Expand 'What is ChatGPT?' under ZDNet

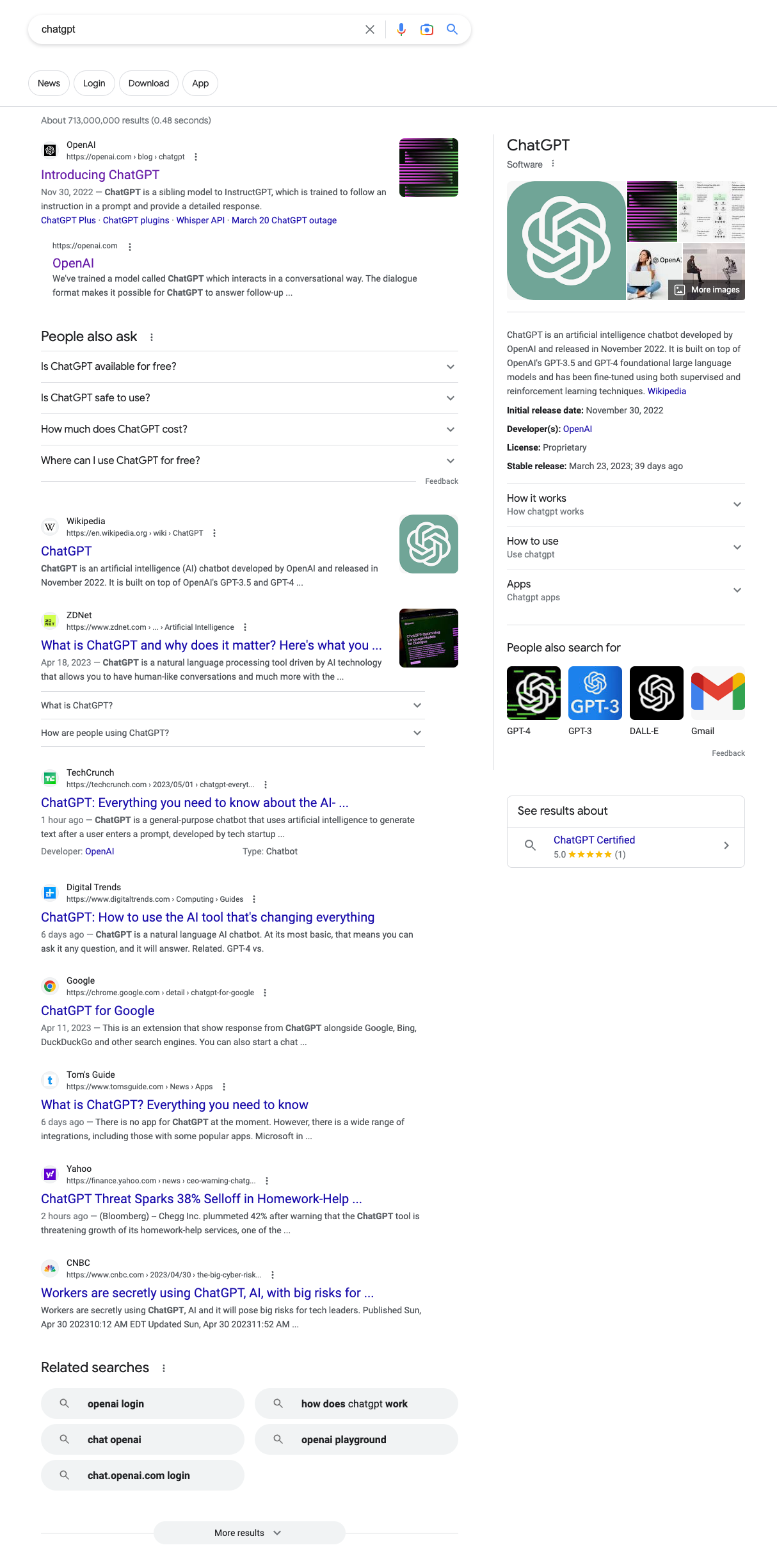[x=233, y=705]
